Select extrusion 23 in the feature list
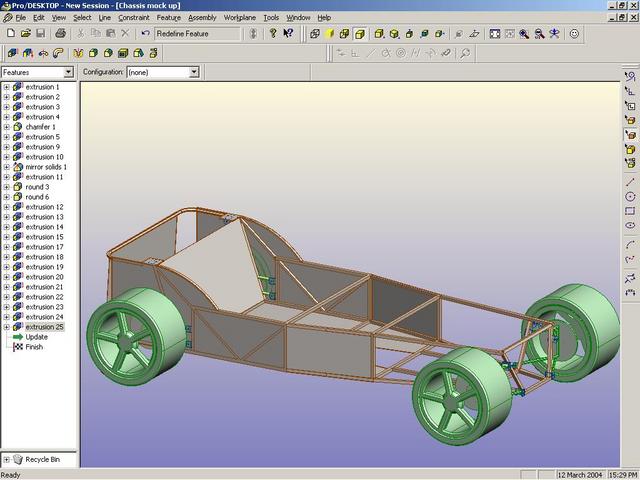This screenshot has height=480, width=640. (44, 307)
